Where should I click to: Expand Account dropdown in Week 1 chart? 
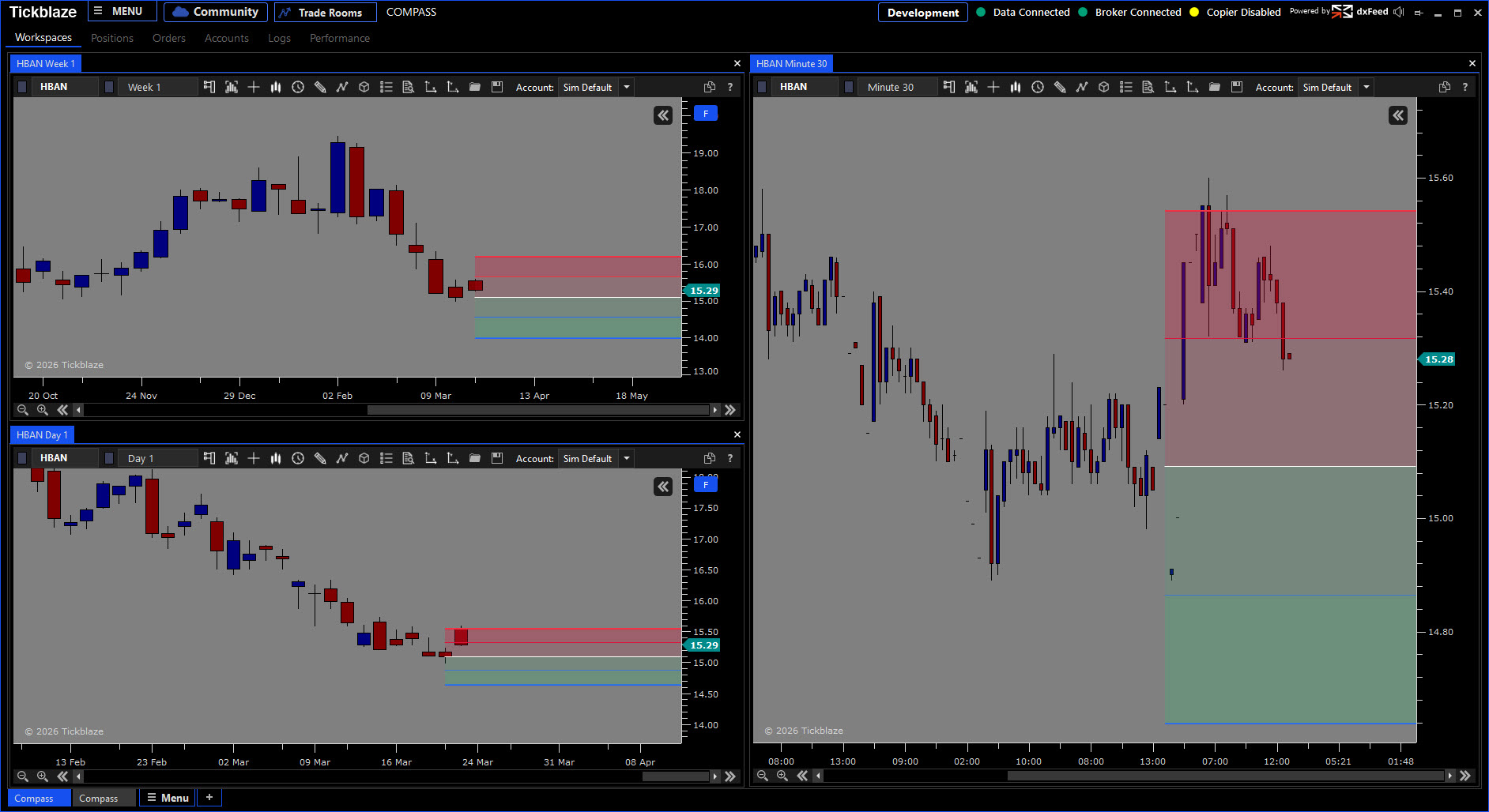click(x=627, y=87)
